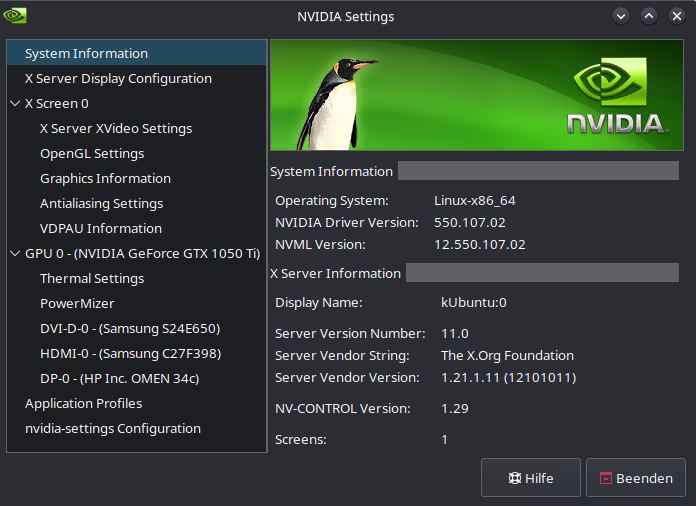This screenshot has width=696, height=506.
Task: Select System Information in the sidebar
Action: [x=137, y=53]
